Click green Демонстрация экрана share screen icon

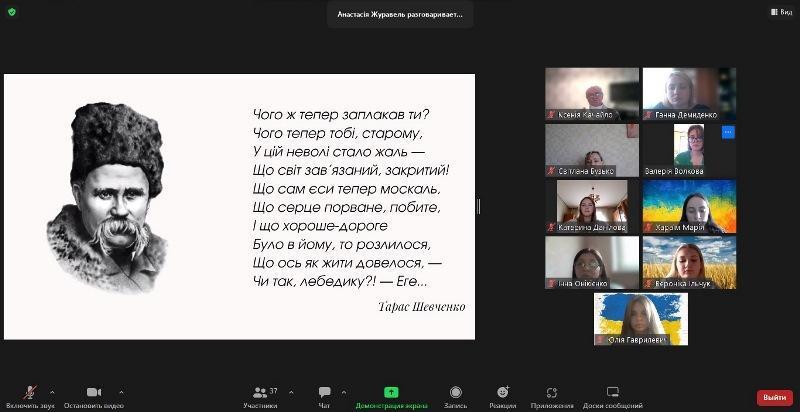[391, 392]
